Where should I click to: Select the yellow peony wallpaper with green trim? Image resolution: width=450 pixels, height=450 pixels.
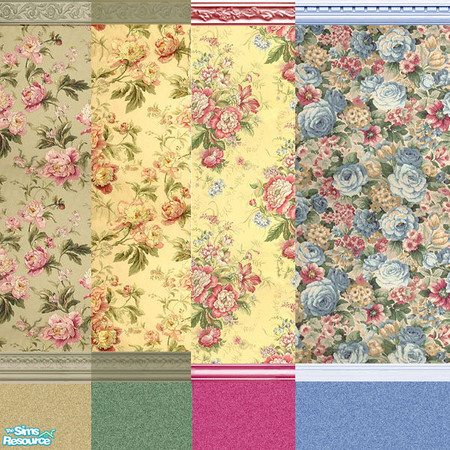[141, 188]
